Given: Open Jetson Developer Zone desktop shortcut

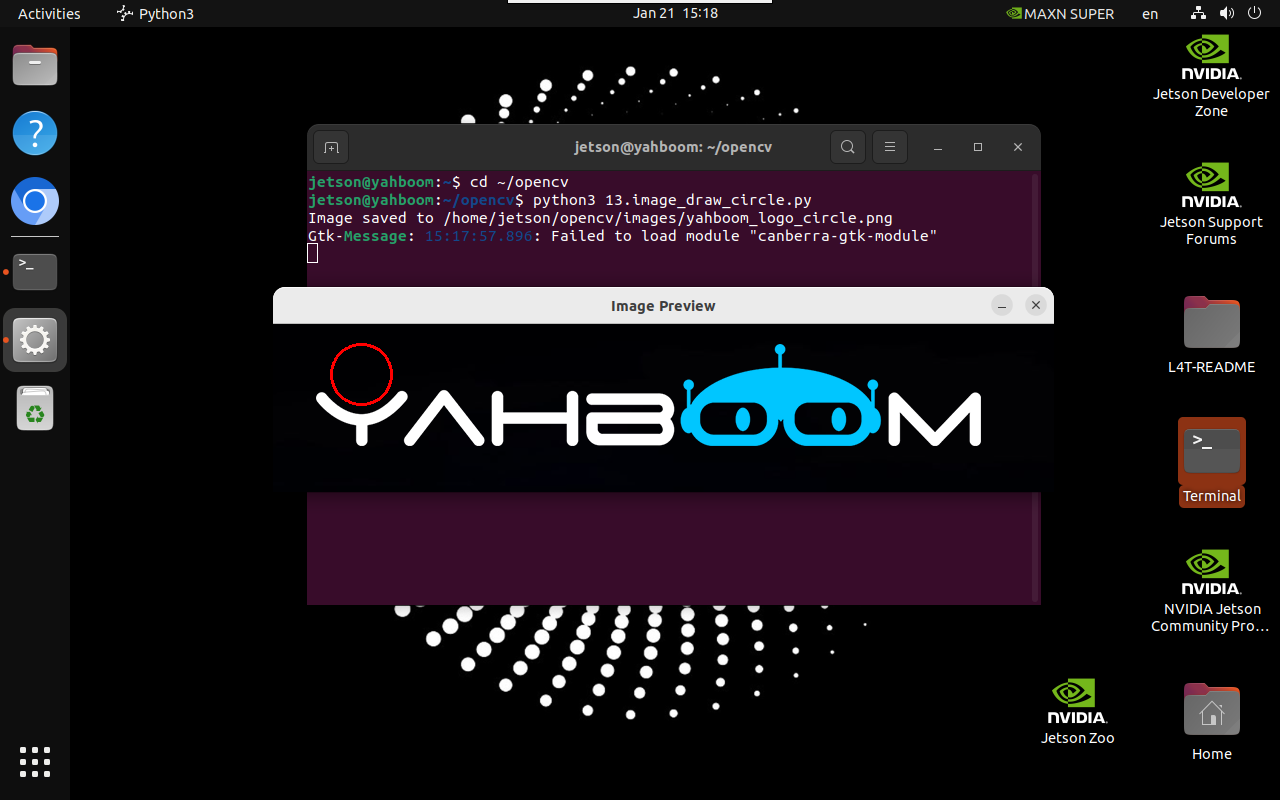Looking at the screenshot, I should coord(1211,77).
